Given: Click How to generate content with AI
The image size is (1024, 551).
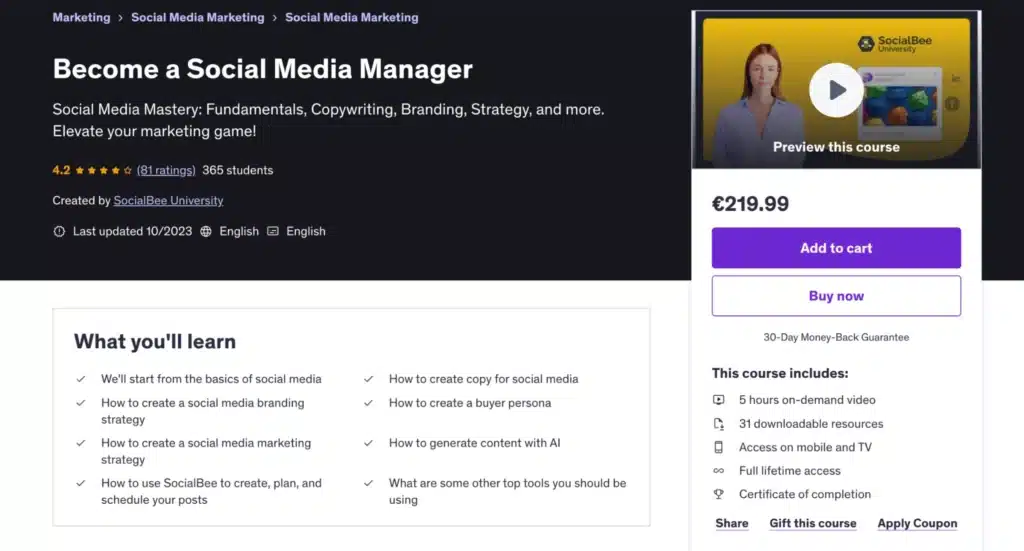Looking at the screenshot, I should [475, 443].
